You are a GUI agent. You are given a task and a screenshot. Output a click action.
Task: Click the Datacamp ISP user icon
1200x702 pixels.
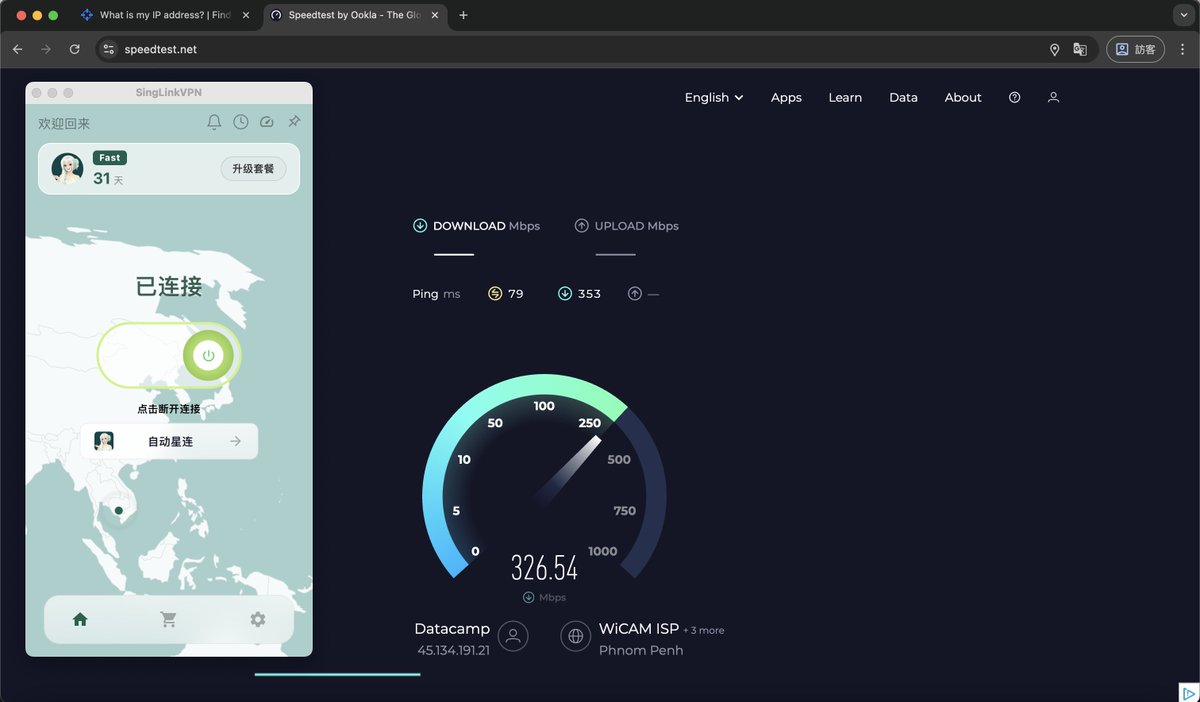pos(513,636)
